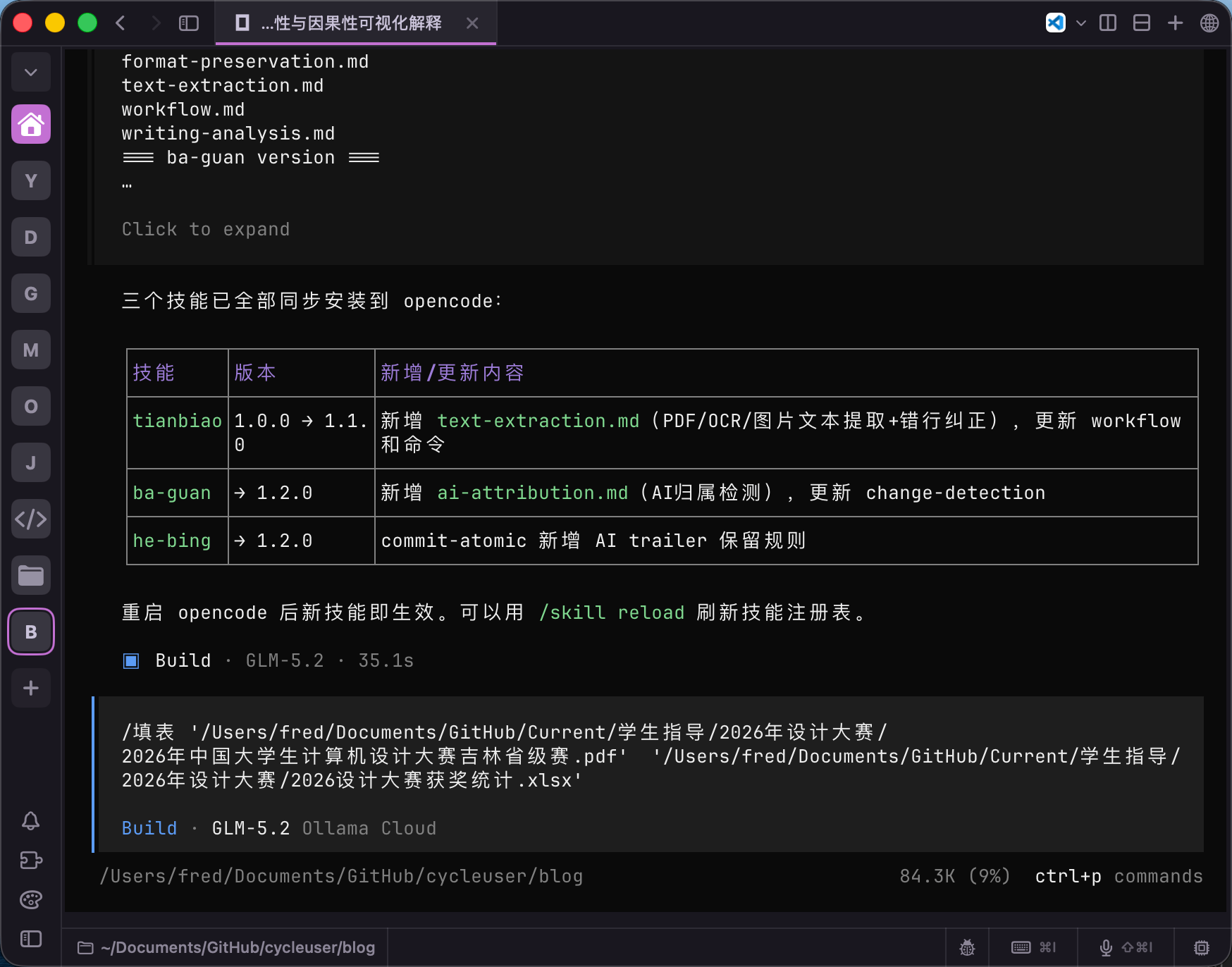Add a new workspace with plus
1232x967 pixels.
(x=31, y=688)
